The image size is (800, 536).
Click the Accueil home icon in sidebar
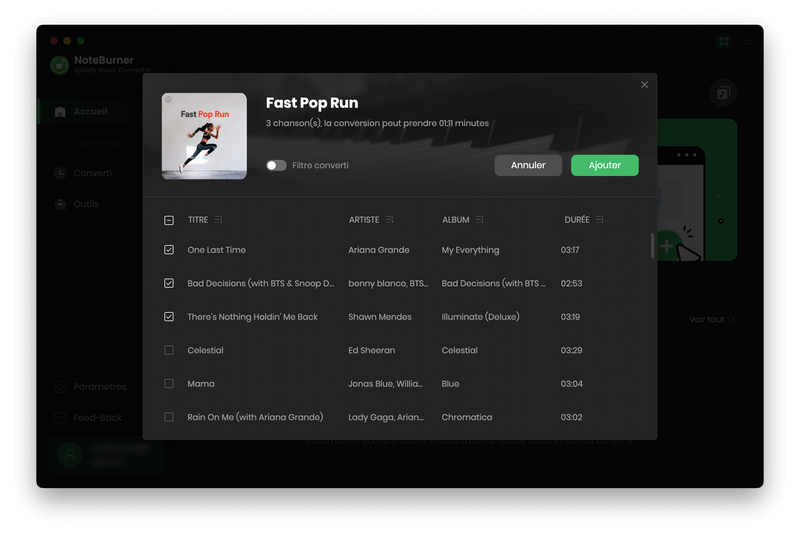pos(60,112)
